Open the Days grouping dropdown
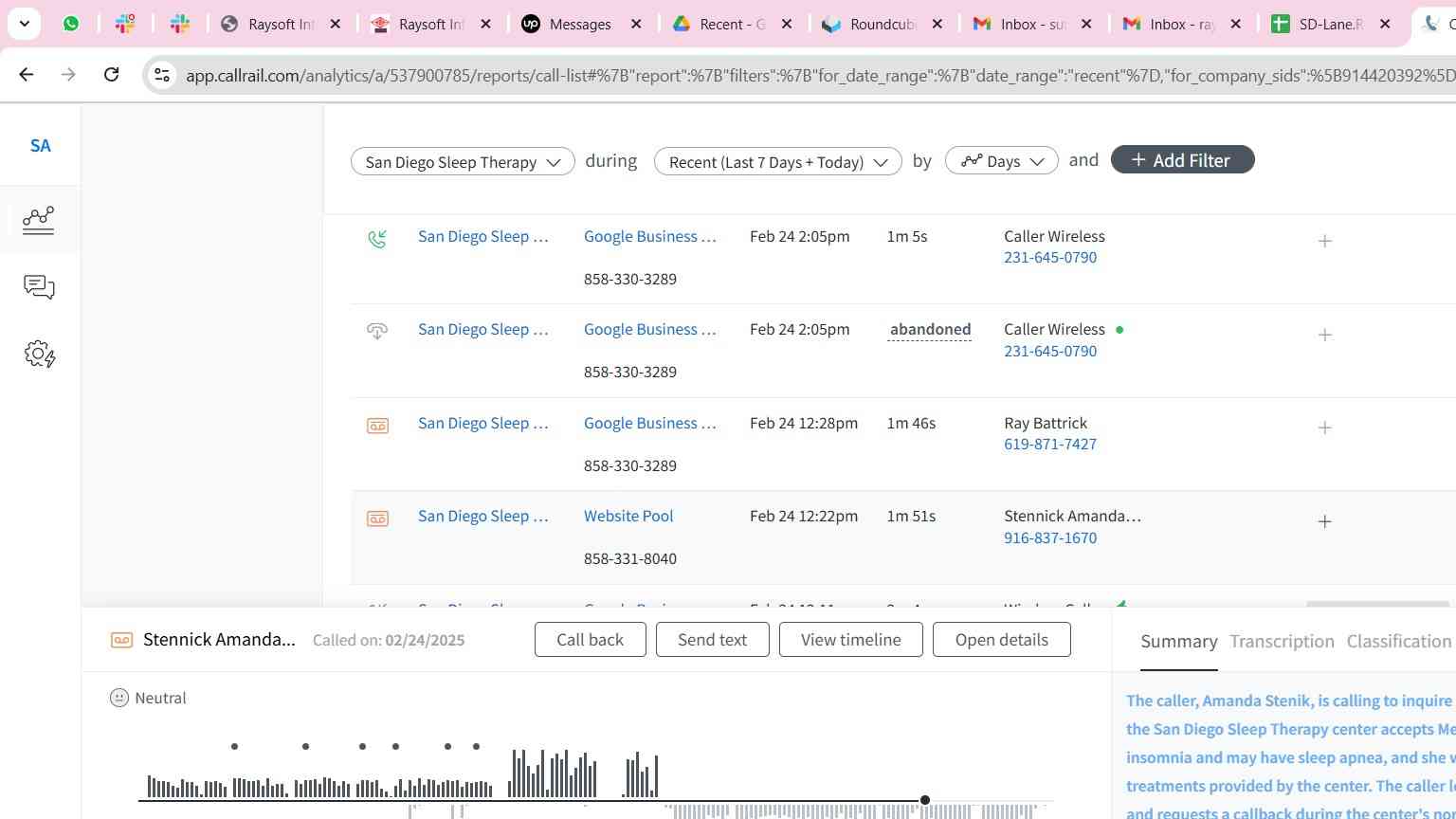The image size is (1456, 819). (1001, 161)
